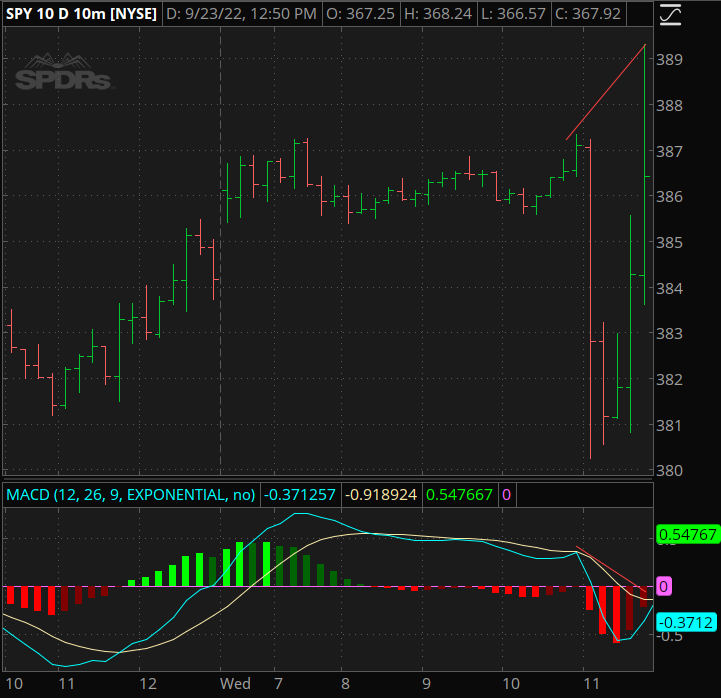Click the date readout D: 9/23/22, 12:50 PM

[x=241, y=14]
